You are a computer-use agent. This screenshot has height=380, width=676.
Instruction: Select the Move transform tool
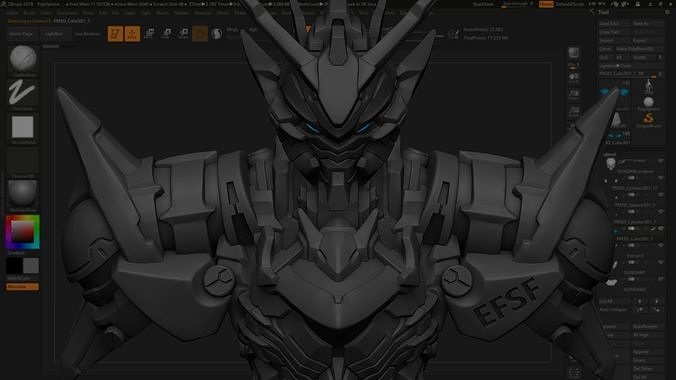pyautogui.click(x=150, y=34)
